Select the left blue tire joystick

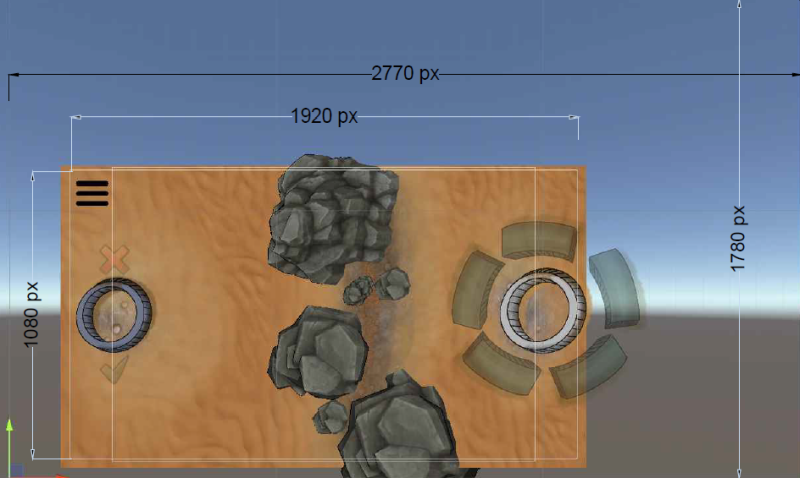pos(114,315)
